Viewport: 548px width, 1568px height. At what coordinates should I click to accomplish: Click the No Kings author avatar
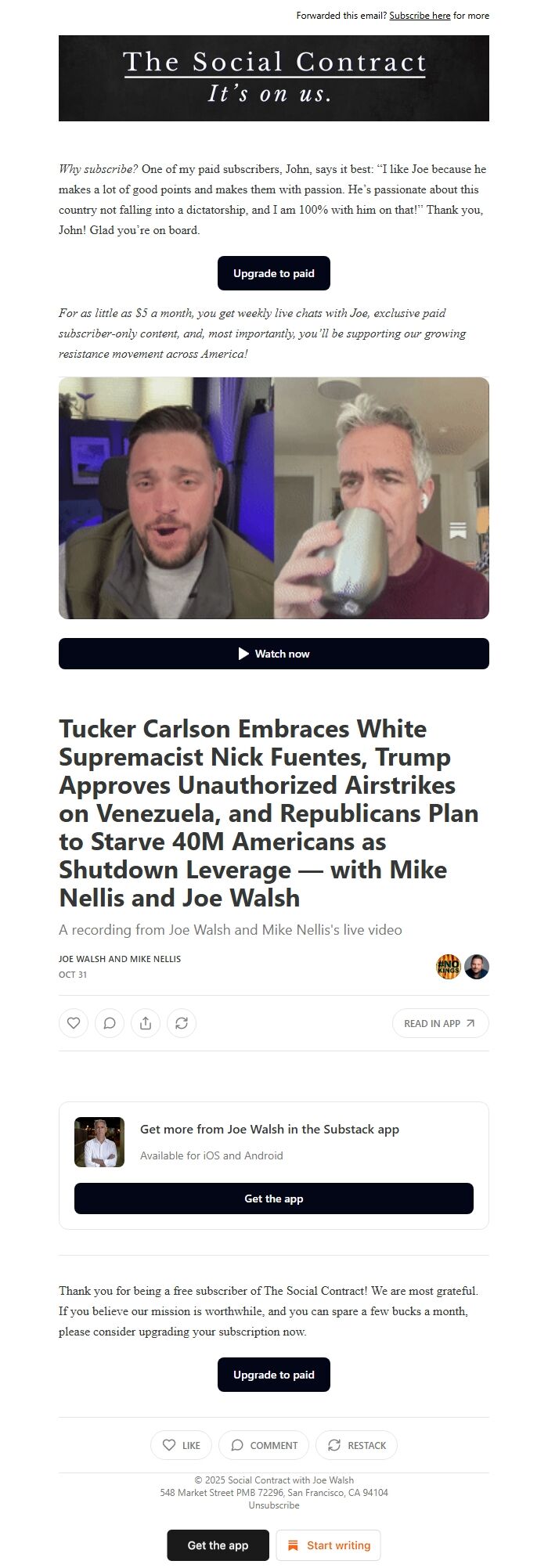[x=449, y=967]
